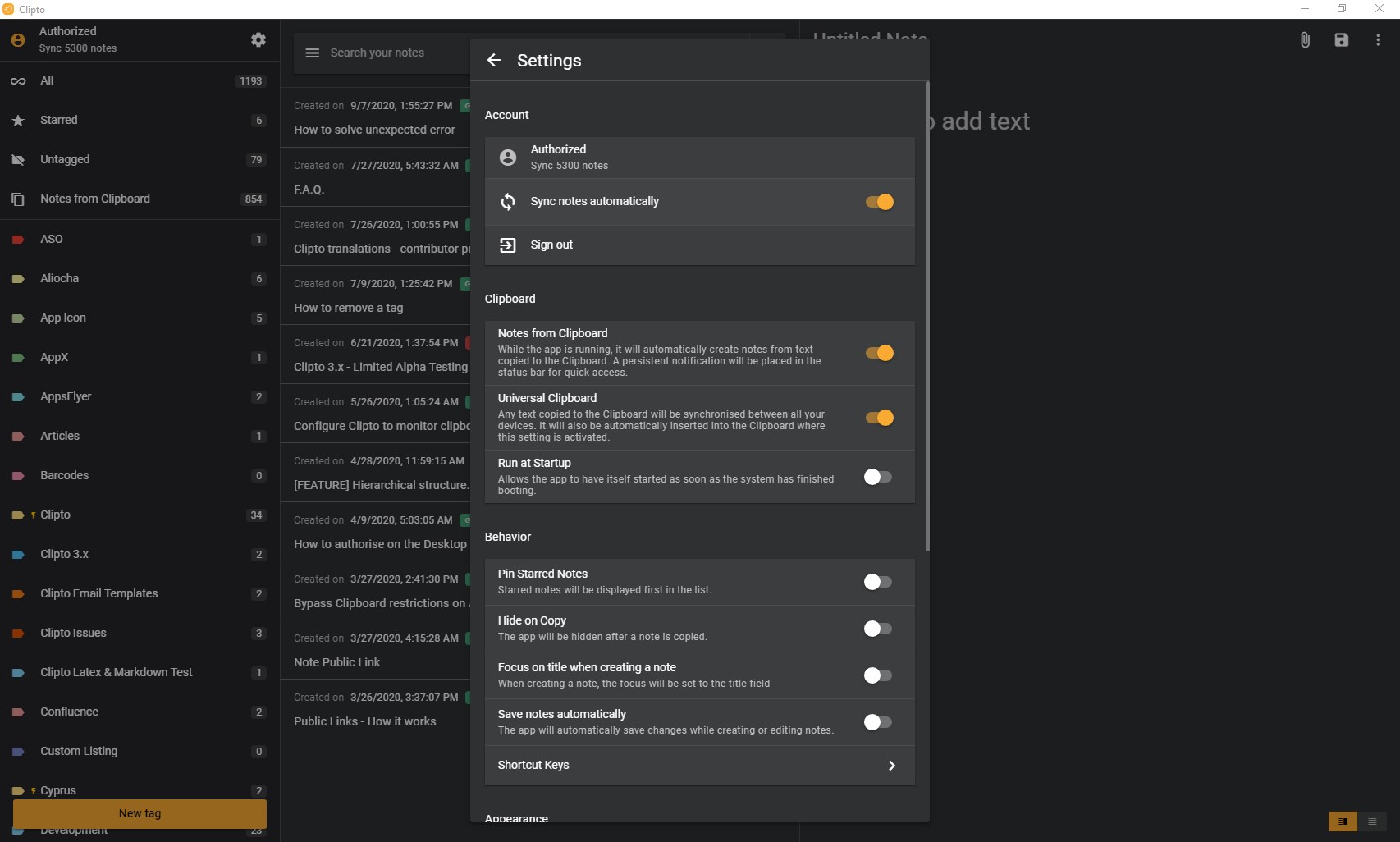Screen dimensions: 1400x842
Task: Expand the Cyprus tag arrow
Action: [x=34, y=791]
